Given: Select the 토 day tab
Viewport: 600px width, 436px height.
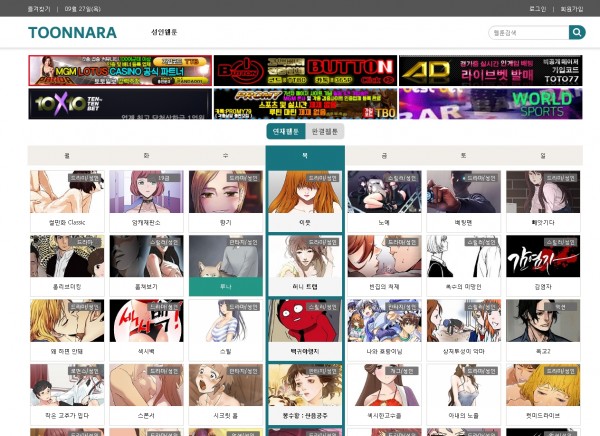Looking at the screenshot, I should (463, 155).
